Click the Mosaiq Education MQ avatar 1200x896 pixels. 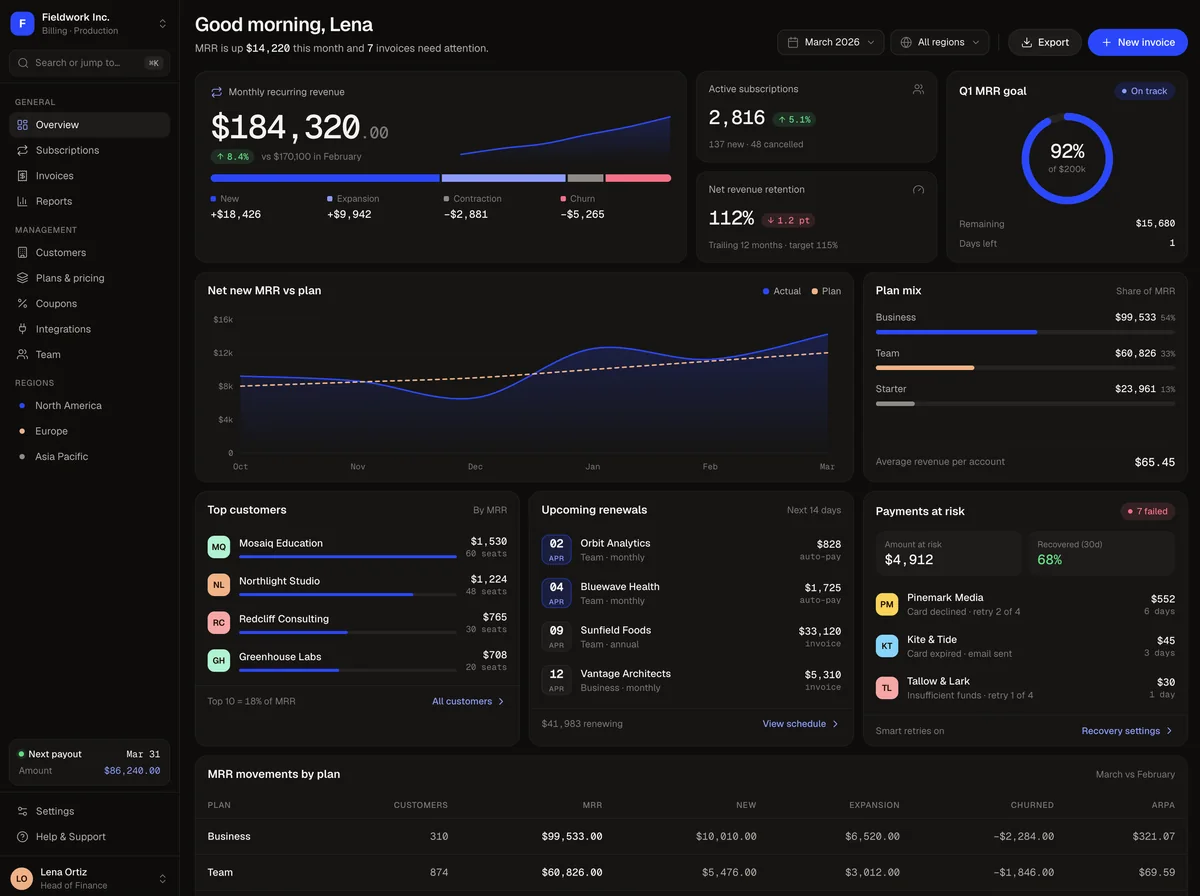tap(219, 547)
